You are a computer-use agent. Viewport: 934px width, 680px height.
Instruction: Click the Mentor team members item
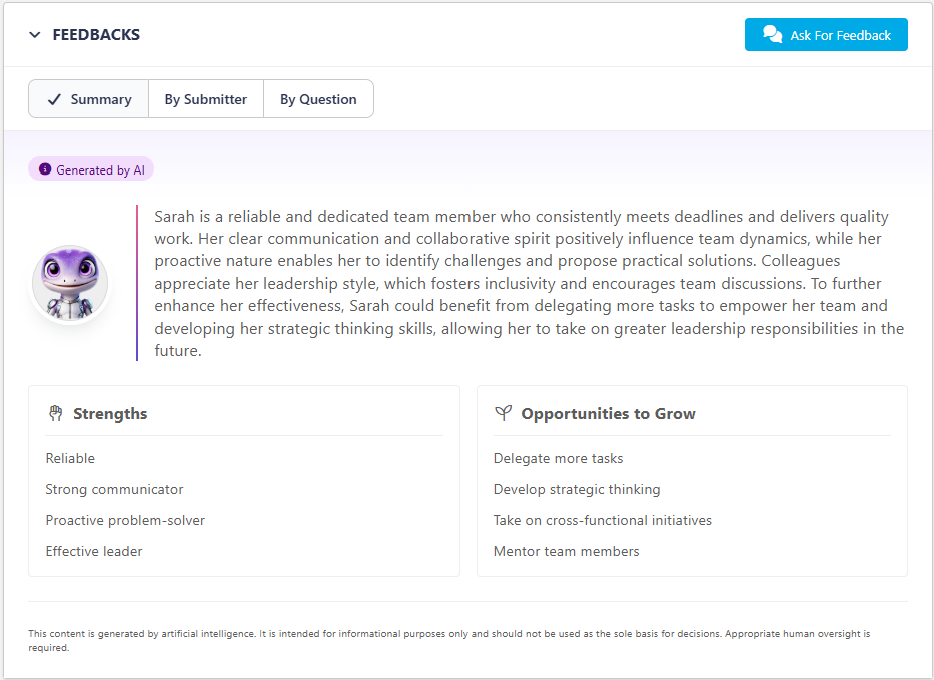(x=566, y=551)
